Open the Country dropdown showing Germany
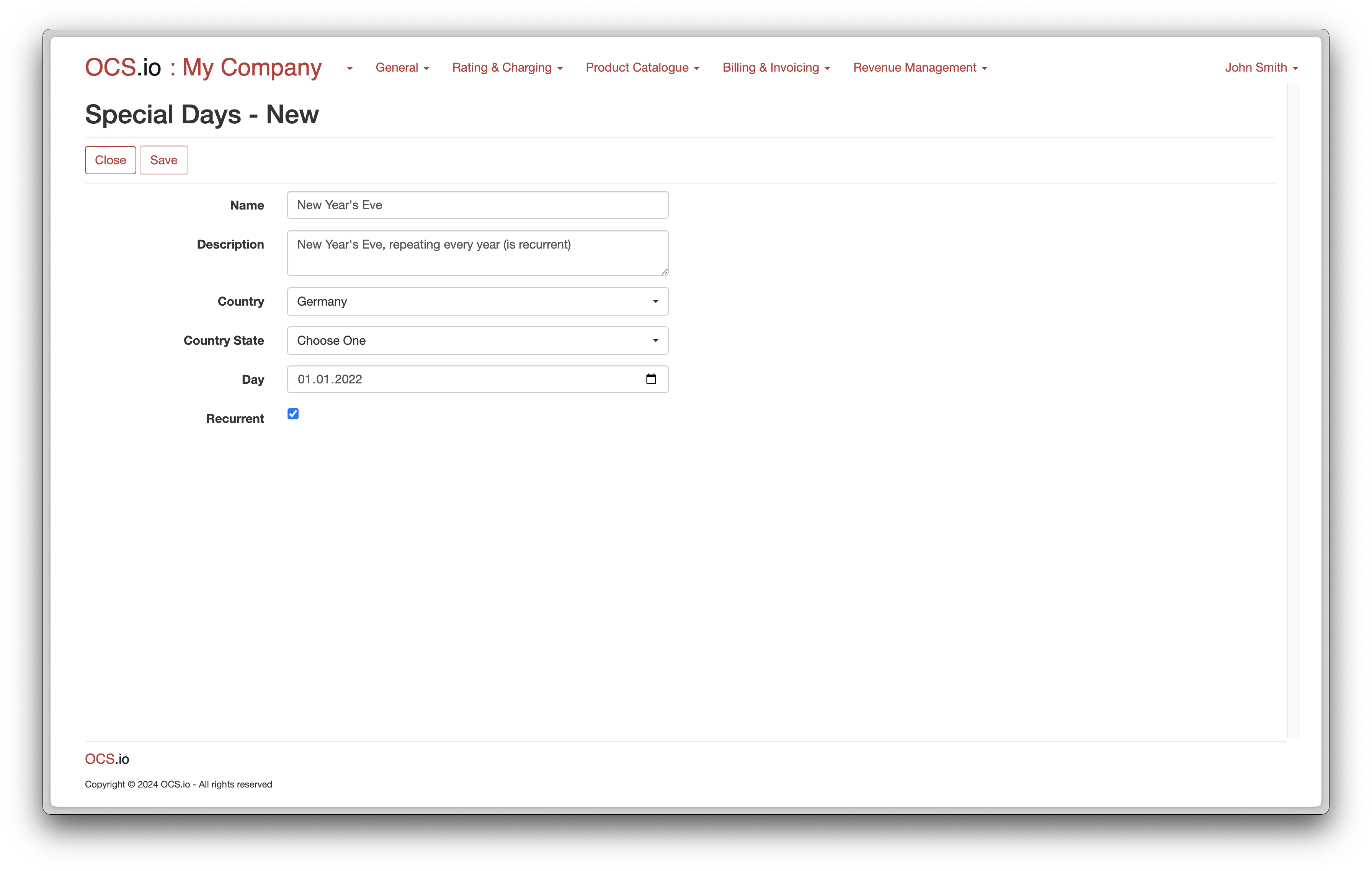1372x871 pixels. coord(477,301)
